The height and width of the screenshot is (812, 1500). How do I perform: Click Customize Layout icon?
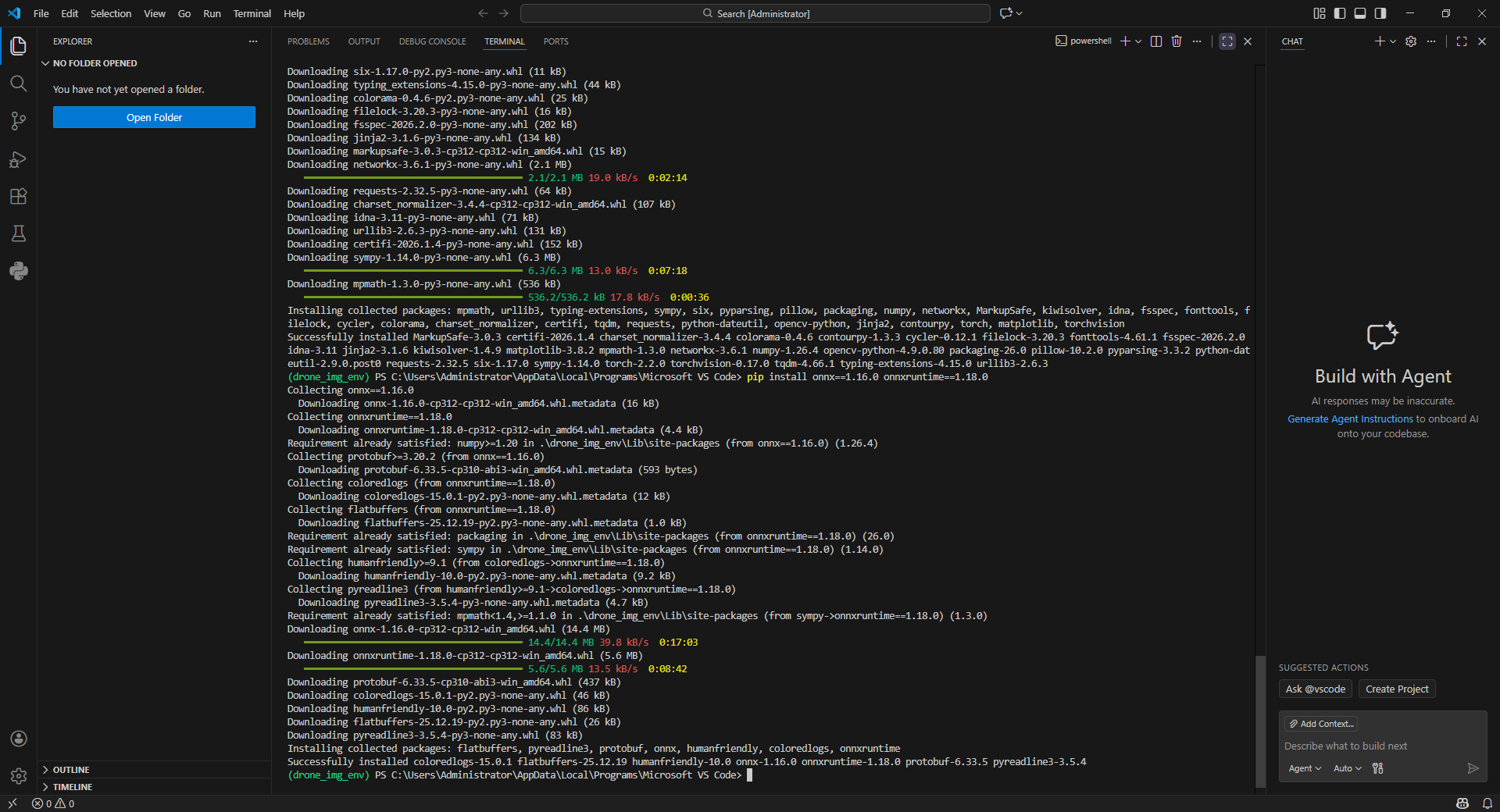[1320, 13]
